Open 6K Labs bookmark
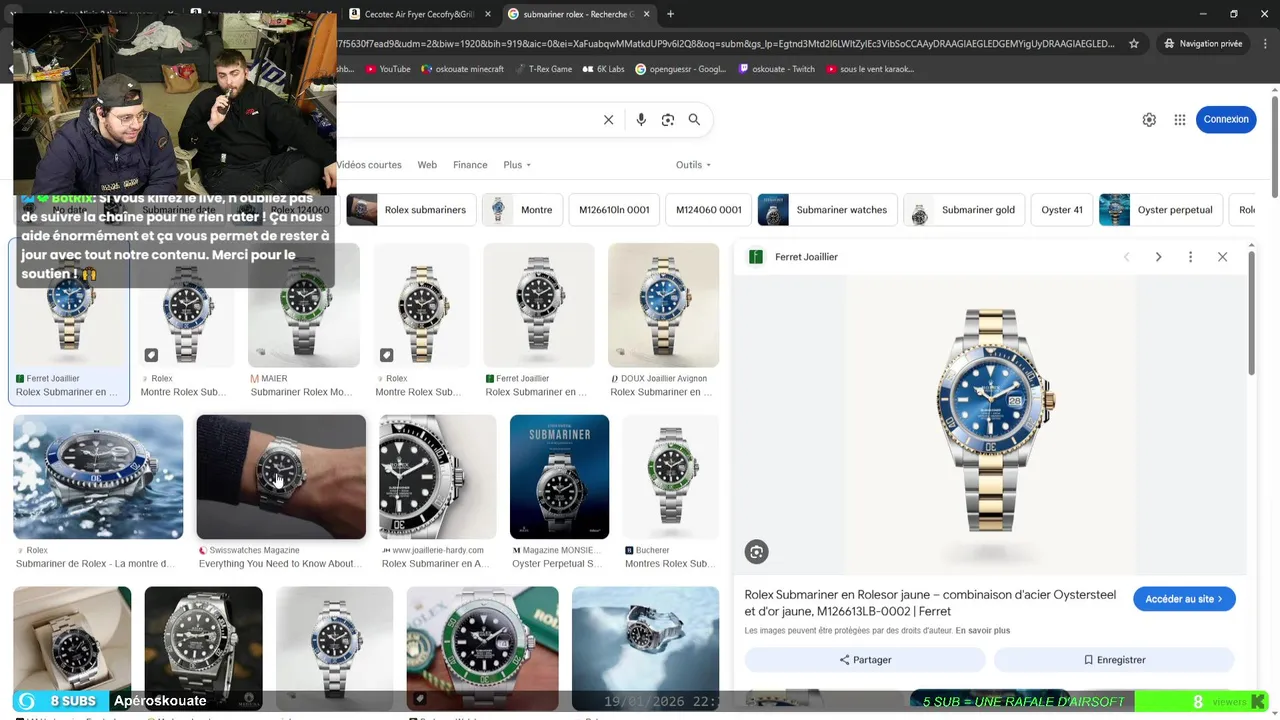Image resolution: width=1280 pixels, height=720 pixels. click(x=603, y=69)
